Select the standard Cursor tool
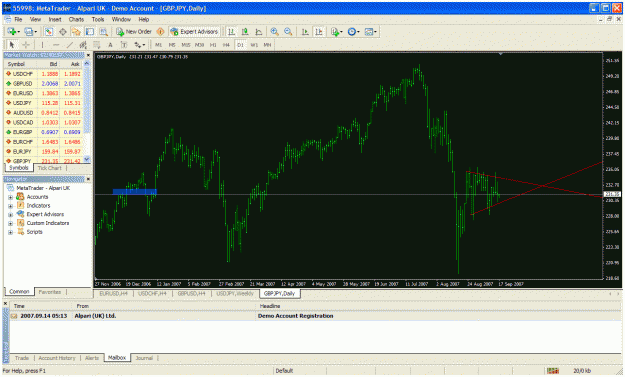 [12, 45]
